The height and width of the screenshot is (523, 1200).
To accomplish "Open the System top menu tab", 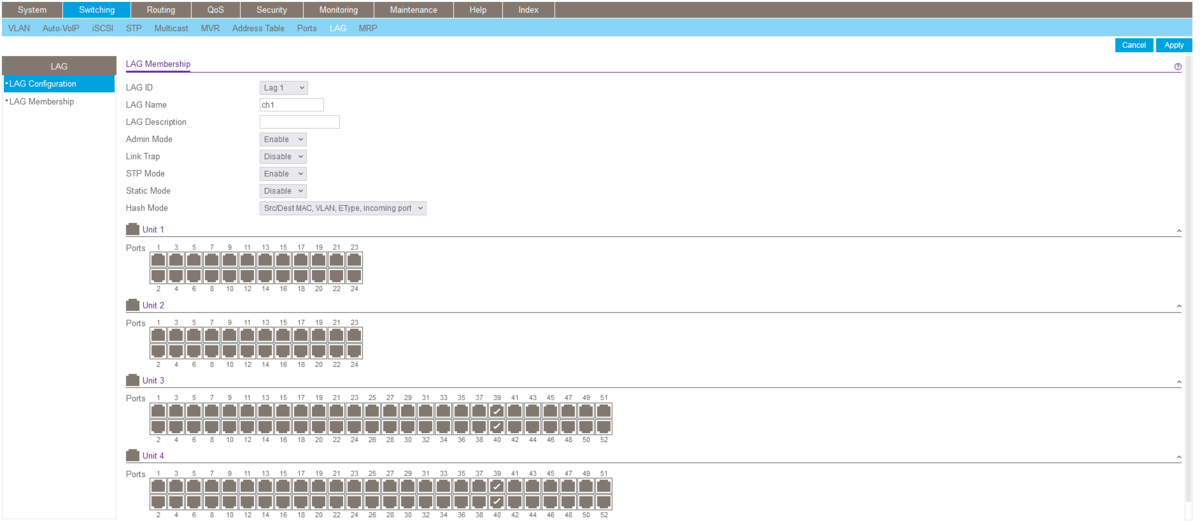I will [32, 10].
